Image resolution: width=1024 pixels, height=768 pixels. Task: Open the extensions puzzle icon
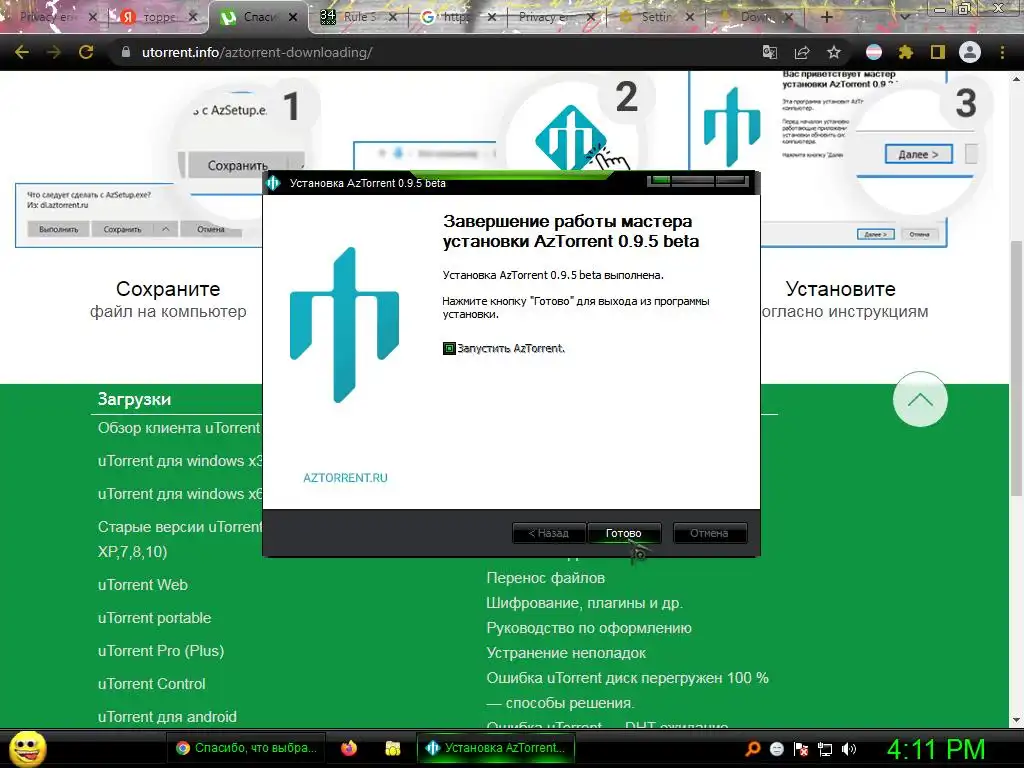pyautogui.click(x=906, y=52)
